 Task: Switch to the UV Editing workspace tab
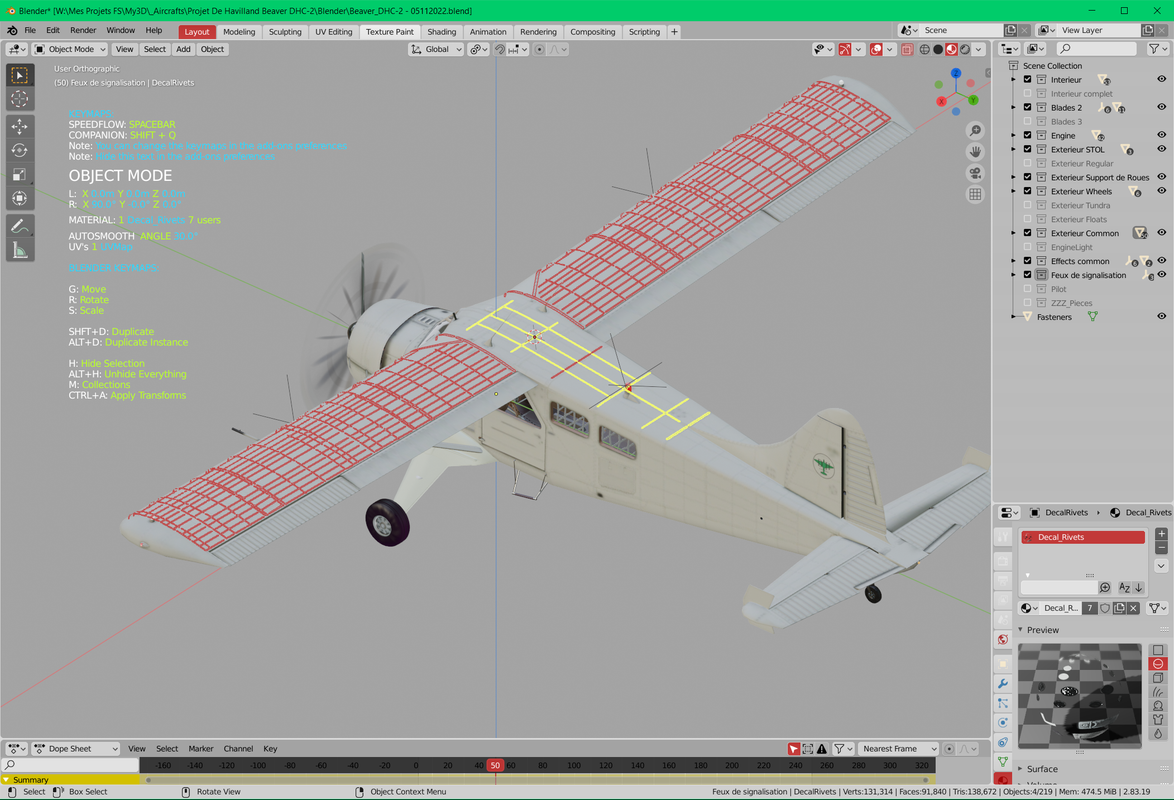click(333, 31)
